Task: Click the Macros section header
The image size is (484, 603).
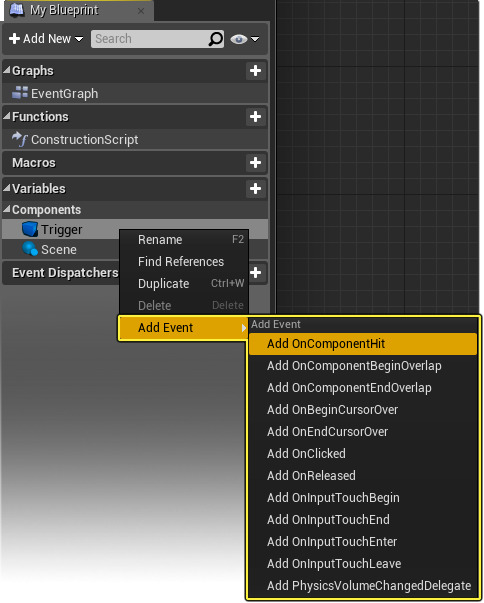Action: [135, 163]
